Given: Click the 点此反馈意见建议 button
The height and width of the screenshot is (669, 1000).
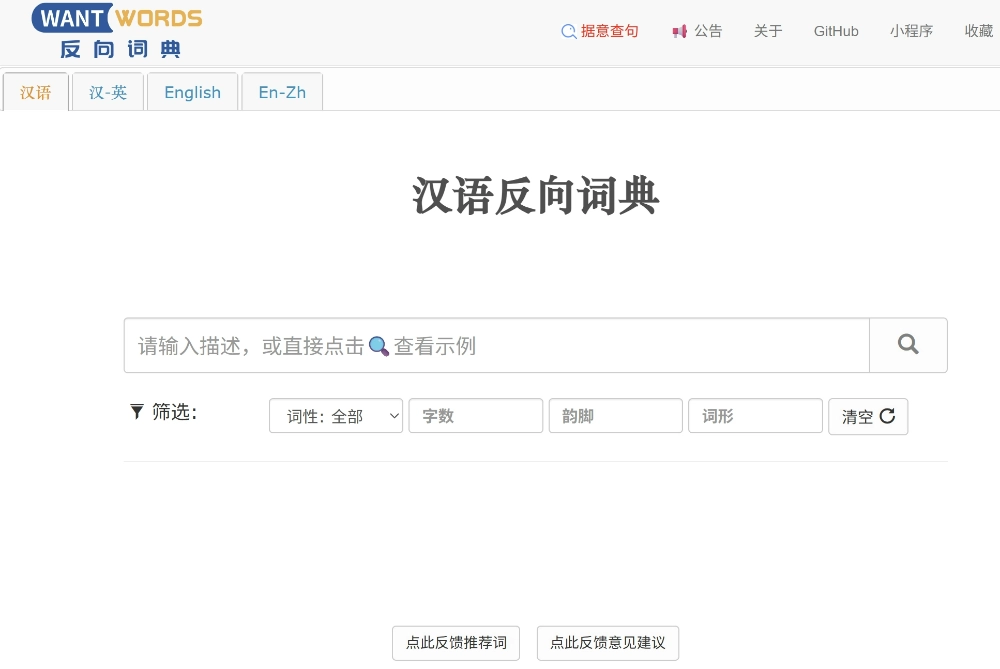Looking at the screenshot, I should coord(608,643).
